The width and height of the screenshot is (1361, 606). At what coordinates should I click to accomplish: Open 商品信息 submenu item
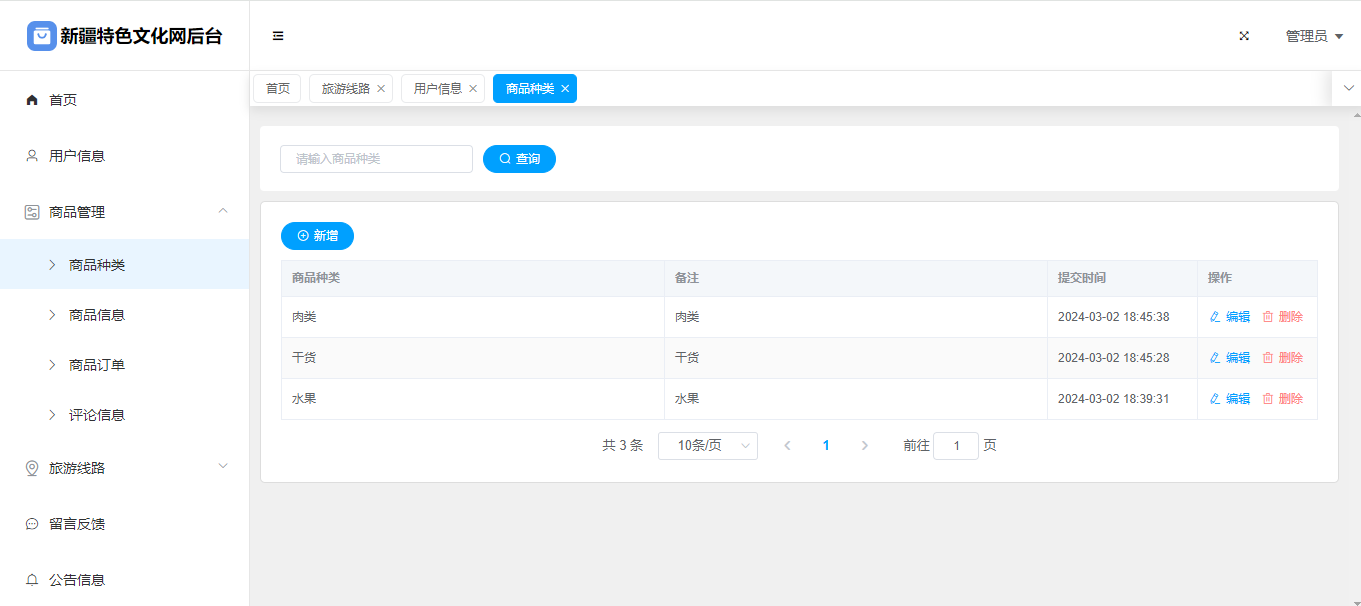[124, 315]
